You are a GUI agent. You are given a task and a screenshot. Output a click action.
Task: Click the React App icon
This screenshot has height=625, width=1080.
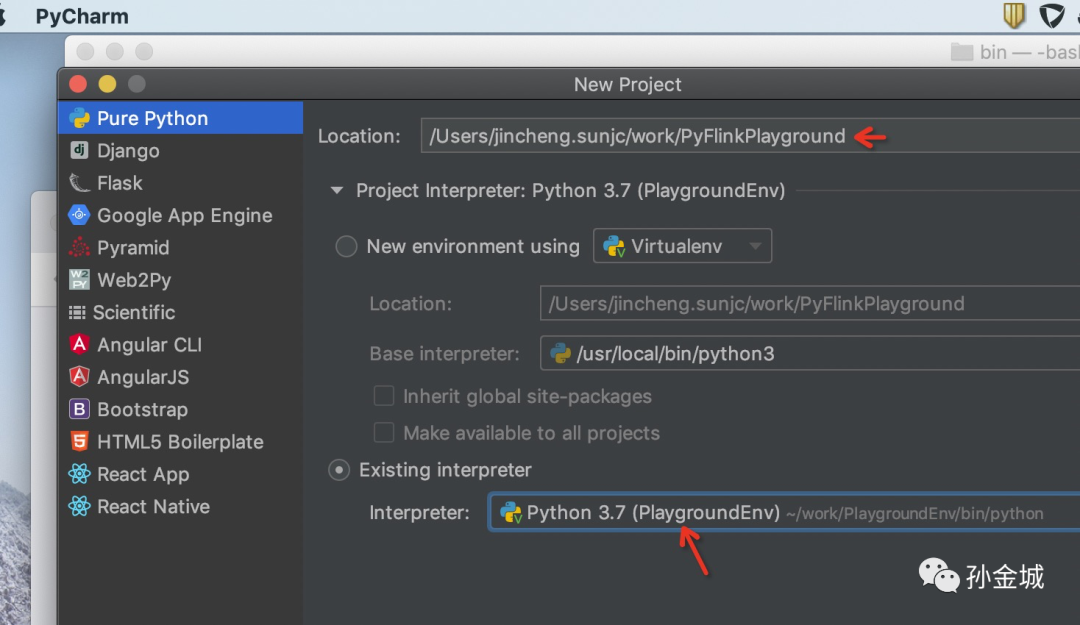tap(79, 473)
